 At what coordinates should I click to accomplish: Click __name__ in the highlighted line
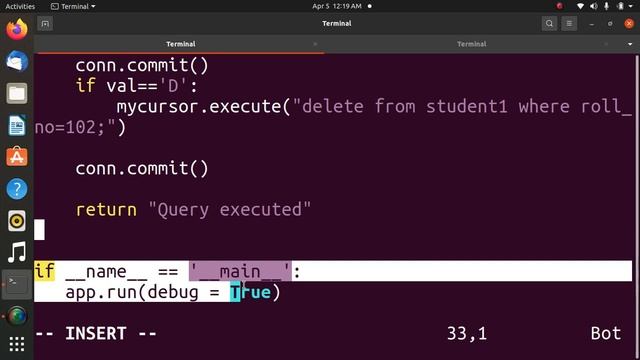106,272
